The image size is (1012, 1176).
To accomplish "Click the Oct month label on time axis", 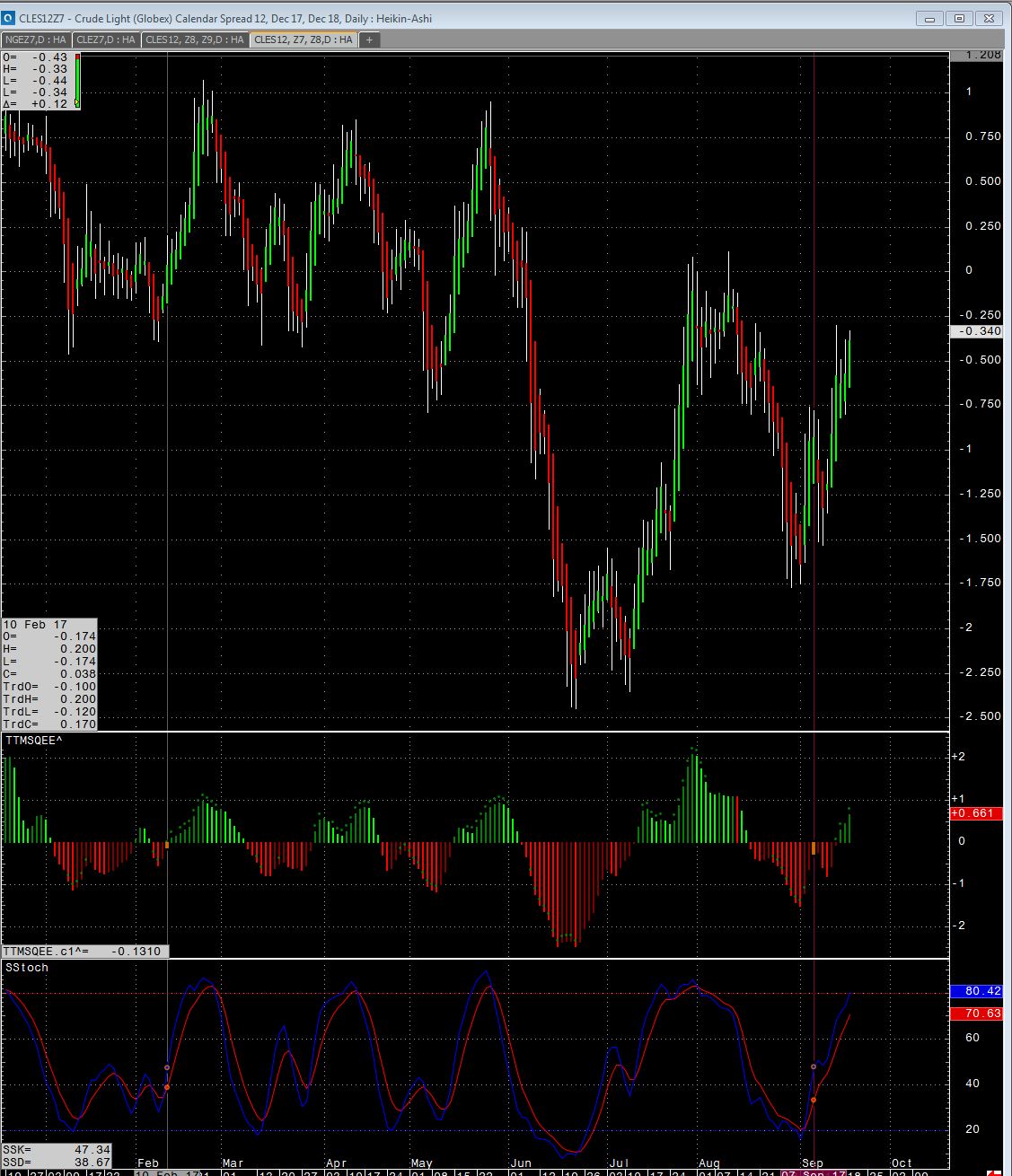I will [x=902, y=1163].
